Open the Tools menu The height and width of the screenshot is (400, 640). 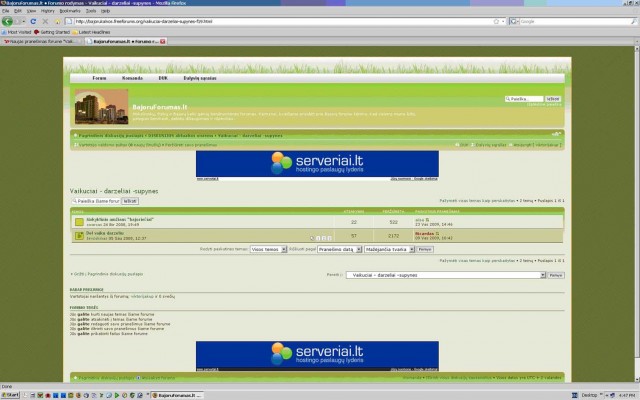pyautogui.click(x=91, y=11)
